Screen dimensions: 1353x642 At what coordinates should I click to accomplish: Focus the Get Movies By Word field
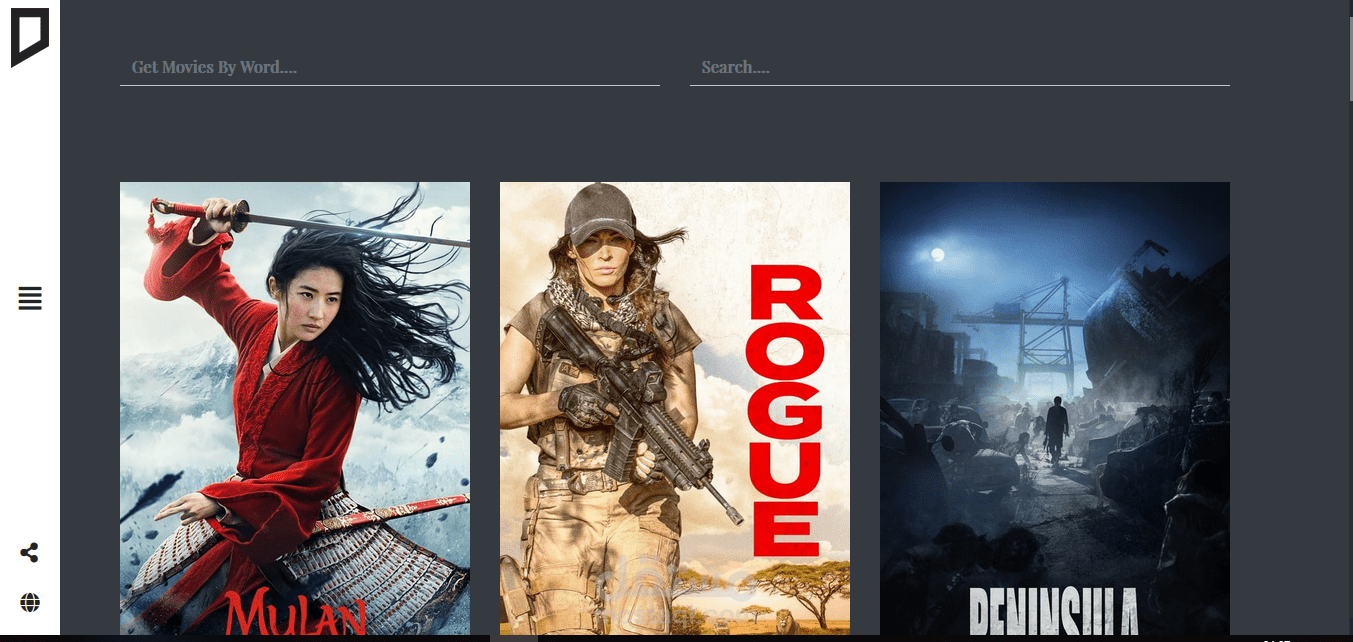coord(390,67)
